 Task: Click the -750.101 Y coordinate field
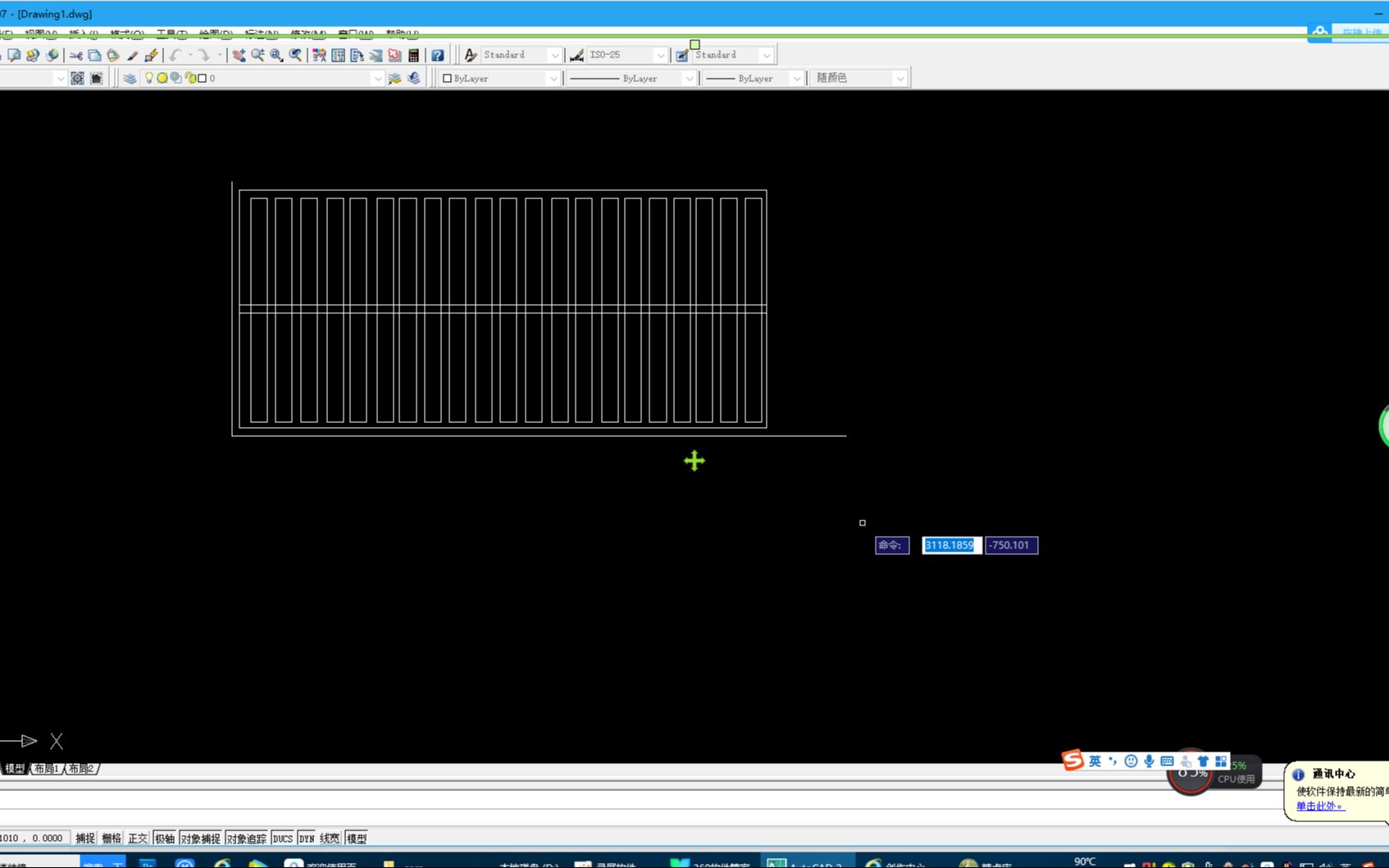click(1011, 545)
